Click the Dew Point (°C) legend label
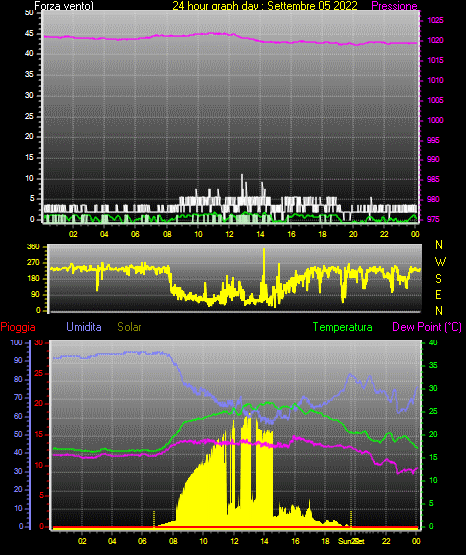Image resolution: width=466 pixels, height=555 pixels. pos(427,327)
